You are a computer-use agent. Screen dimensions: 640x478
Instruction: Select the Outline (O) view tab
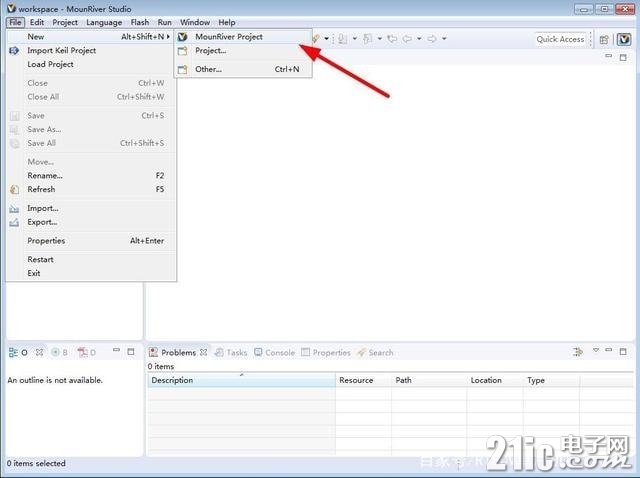[x=18, y=352]
